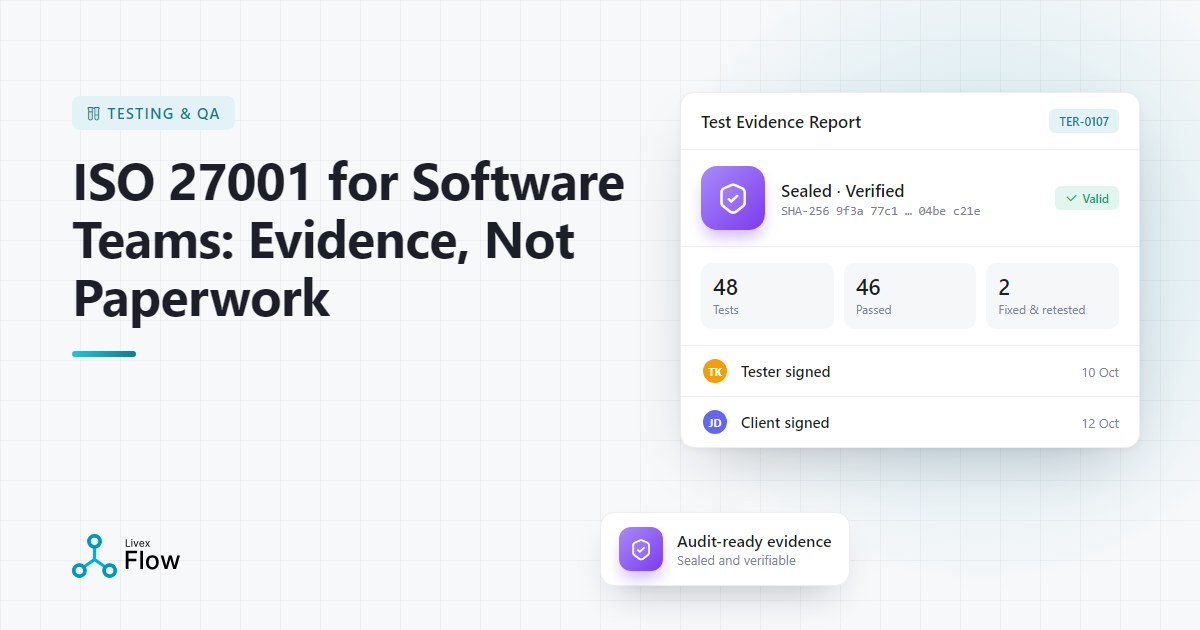Click the checkmark in the Valid badge
1200x630 pixels.
pos(1071,198)
